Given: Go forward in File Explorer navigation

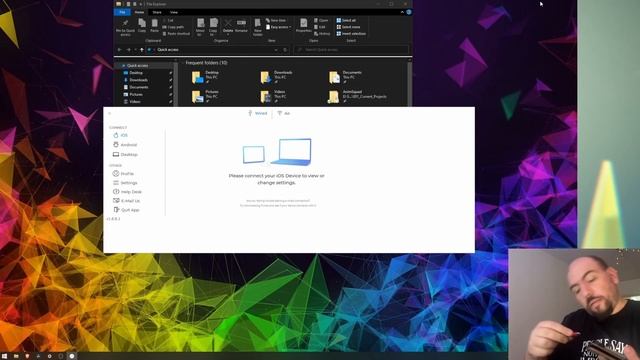Looking at the screenshot, I should pos(128,50).
